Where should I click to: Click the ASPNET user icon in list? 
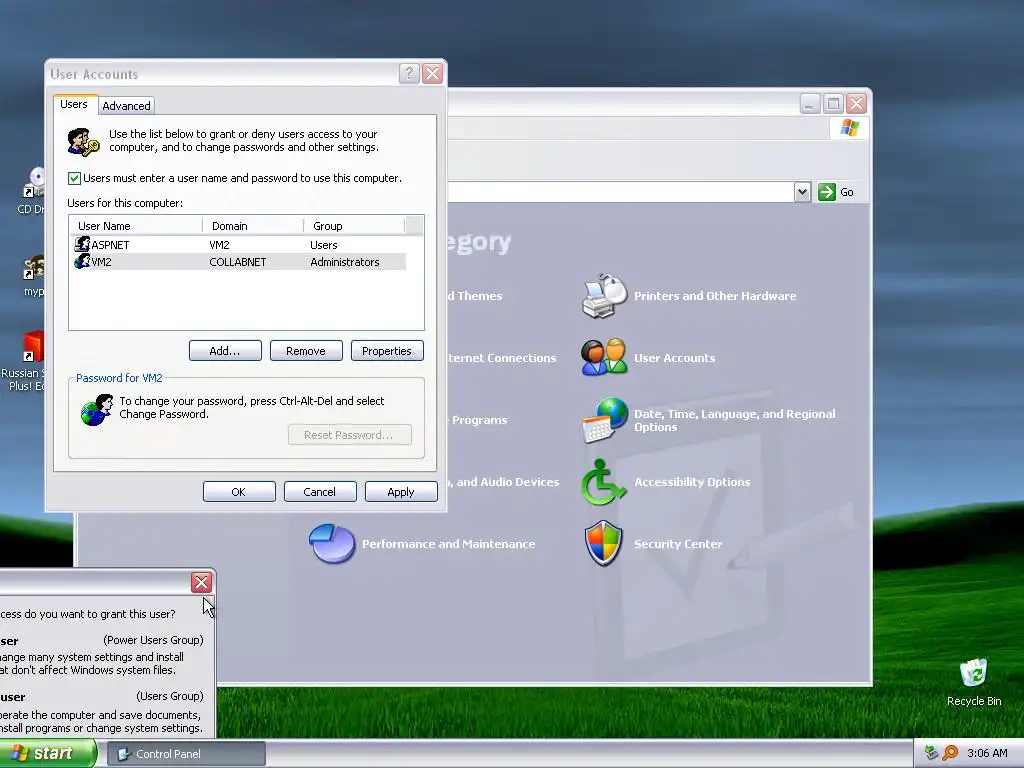point(82,244)
